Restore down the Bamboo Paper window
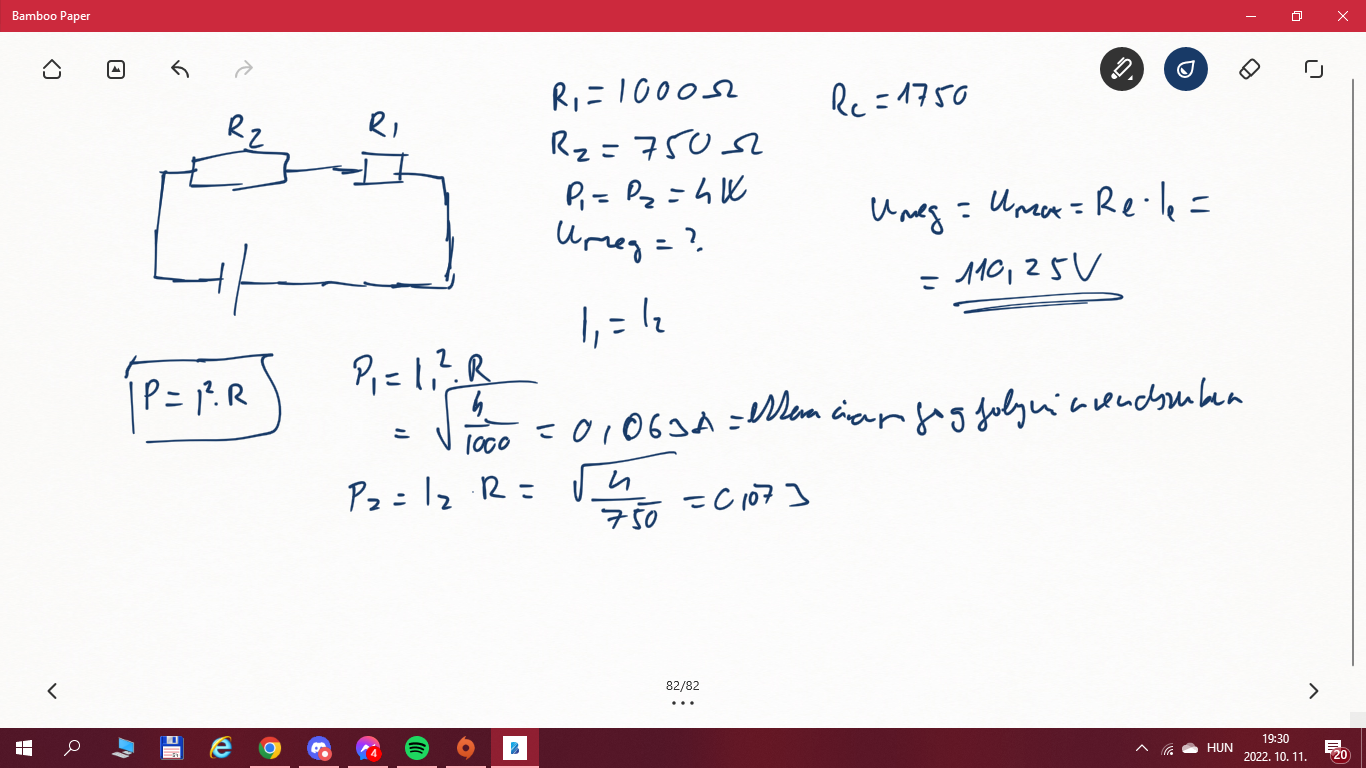Screen dimensions: 1366x768 pyautogui.click(x=1296, y=16)
